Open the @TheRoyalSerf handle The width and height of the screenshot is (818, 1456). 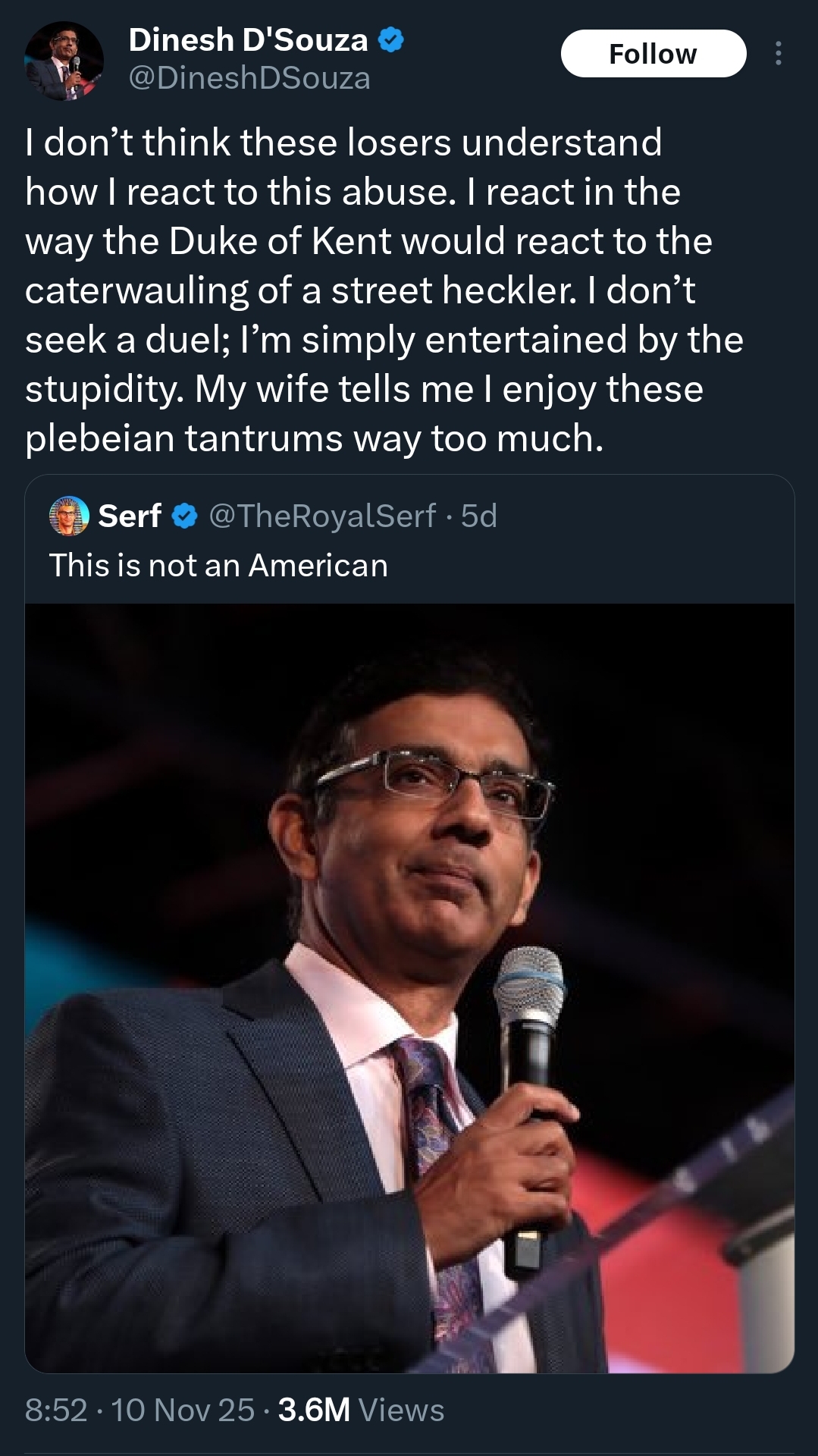tap(322, 516)
